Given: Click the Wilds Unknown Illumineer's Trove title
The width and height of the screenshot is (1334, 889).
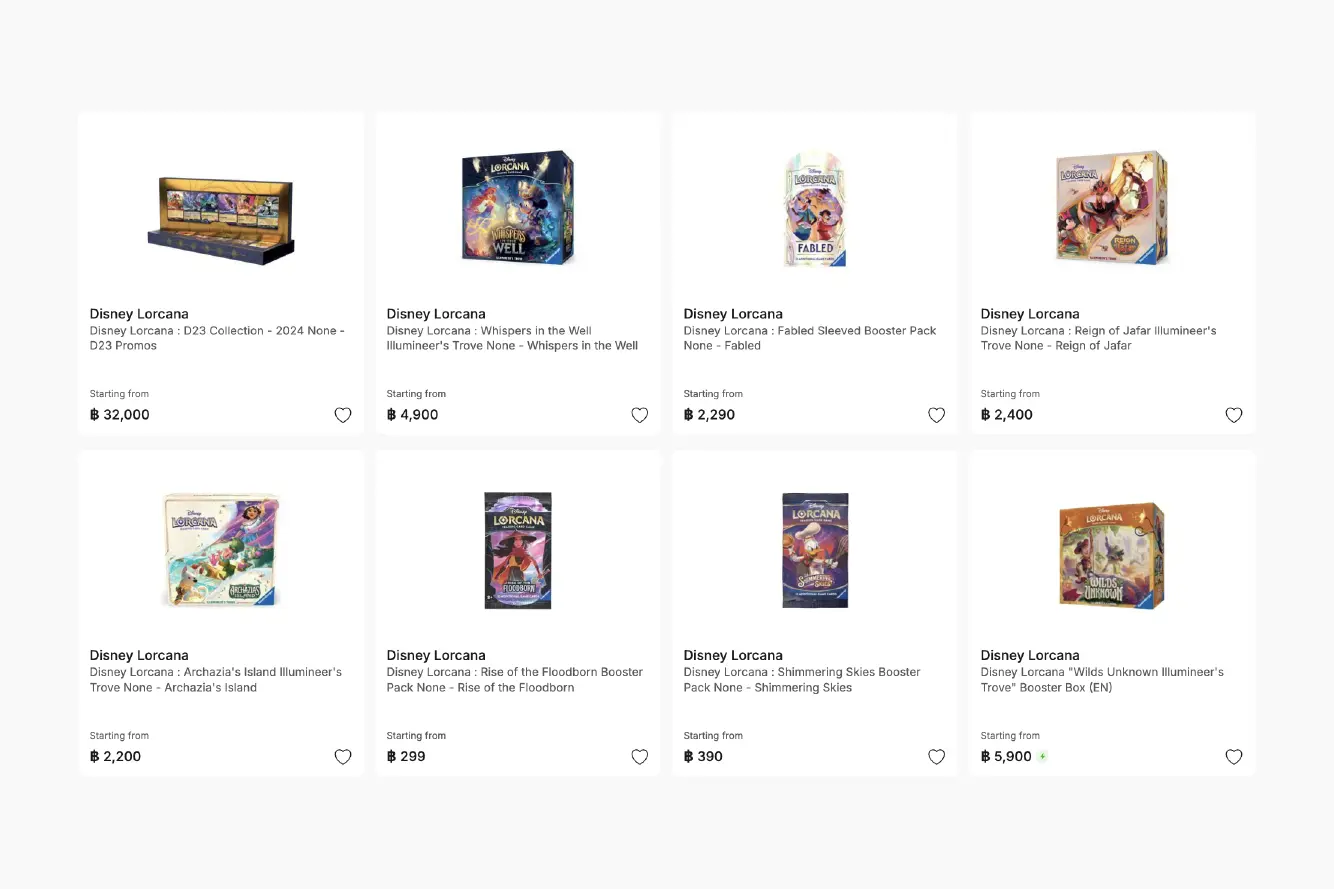Looking at the screenshot, I should point(1102,680).
